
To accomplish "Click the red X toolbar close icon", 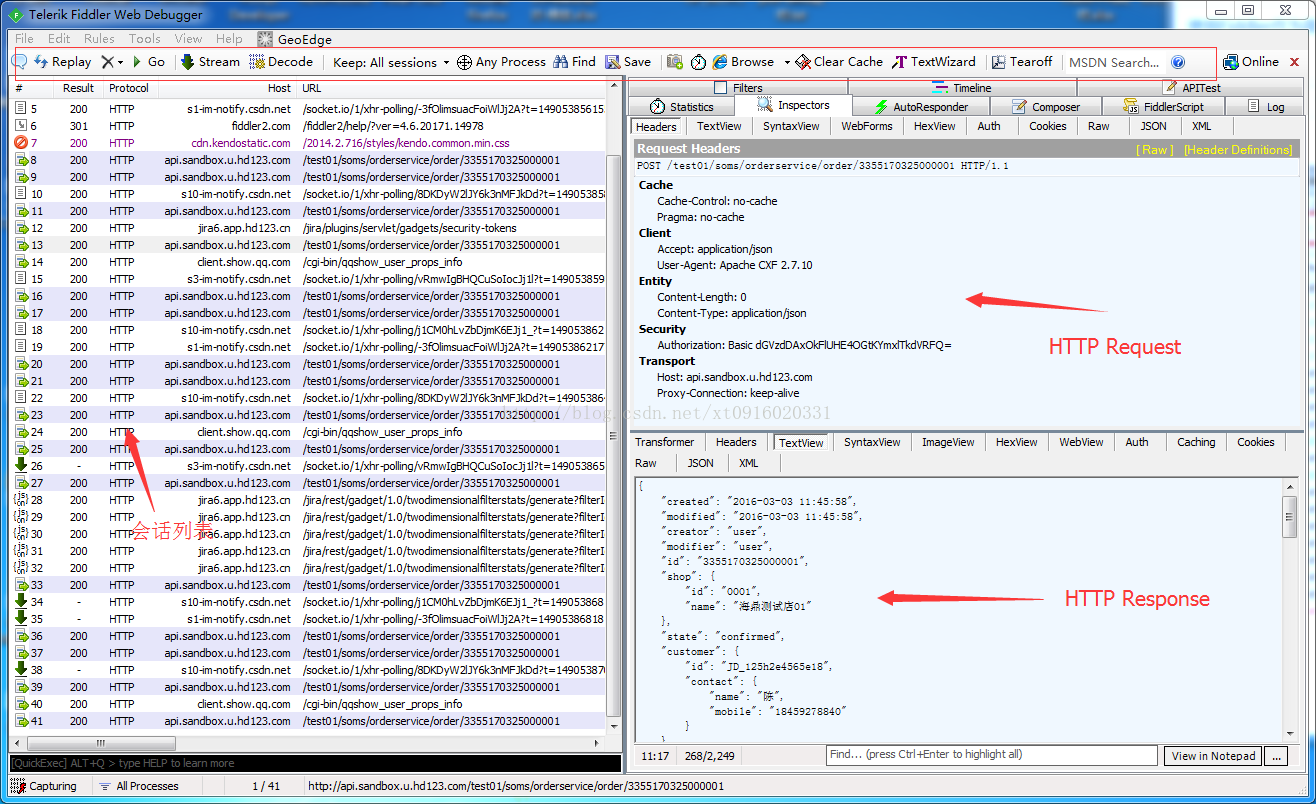I will tap(1294, 62).
